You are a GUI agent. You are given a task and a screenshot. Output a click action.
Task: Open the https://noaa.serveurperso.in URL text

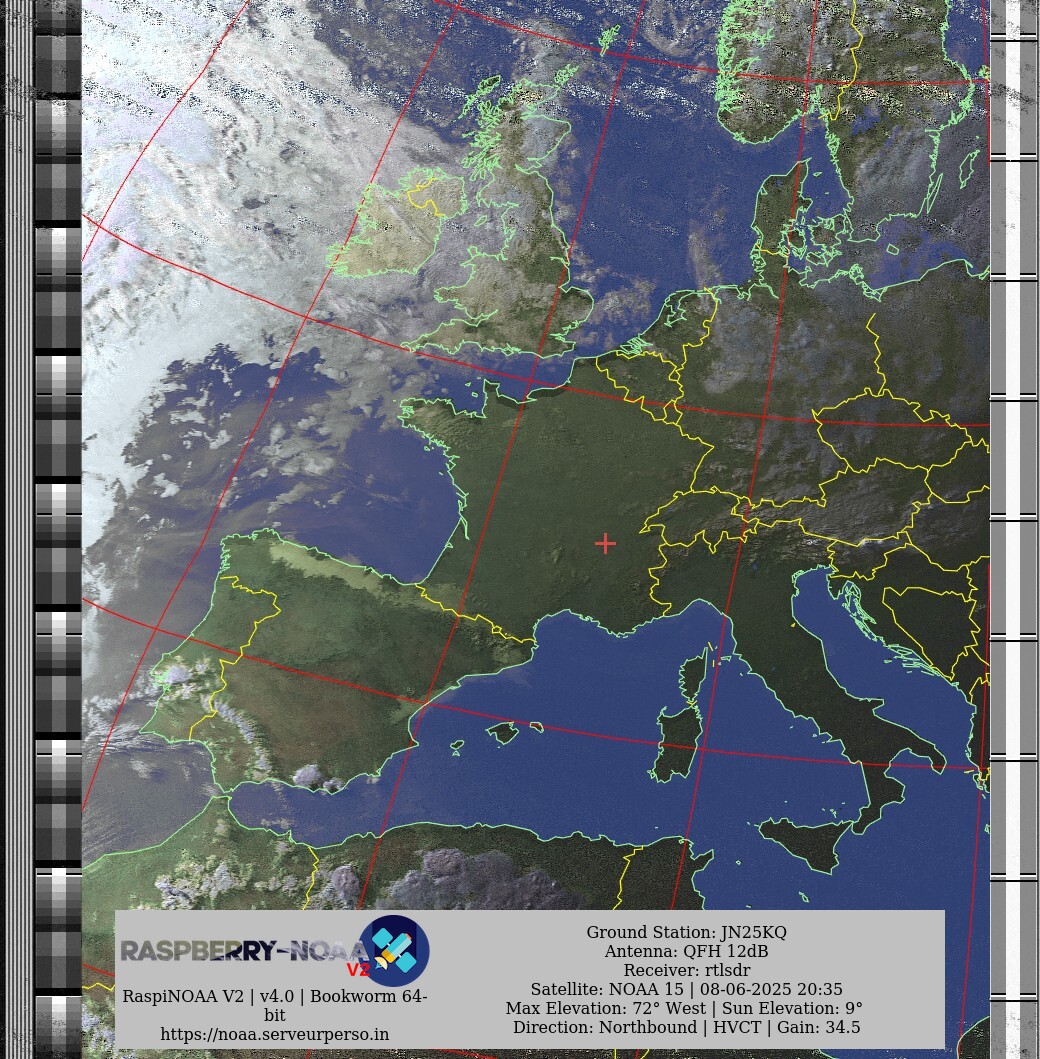[275, 1034]
